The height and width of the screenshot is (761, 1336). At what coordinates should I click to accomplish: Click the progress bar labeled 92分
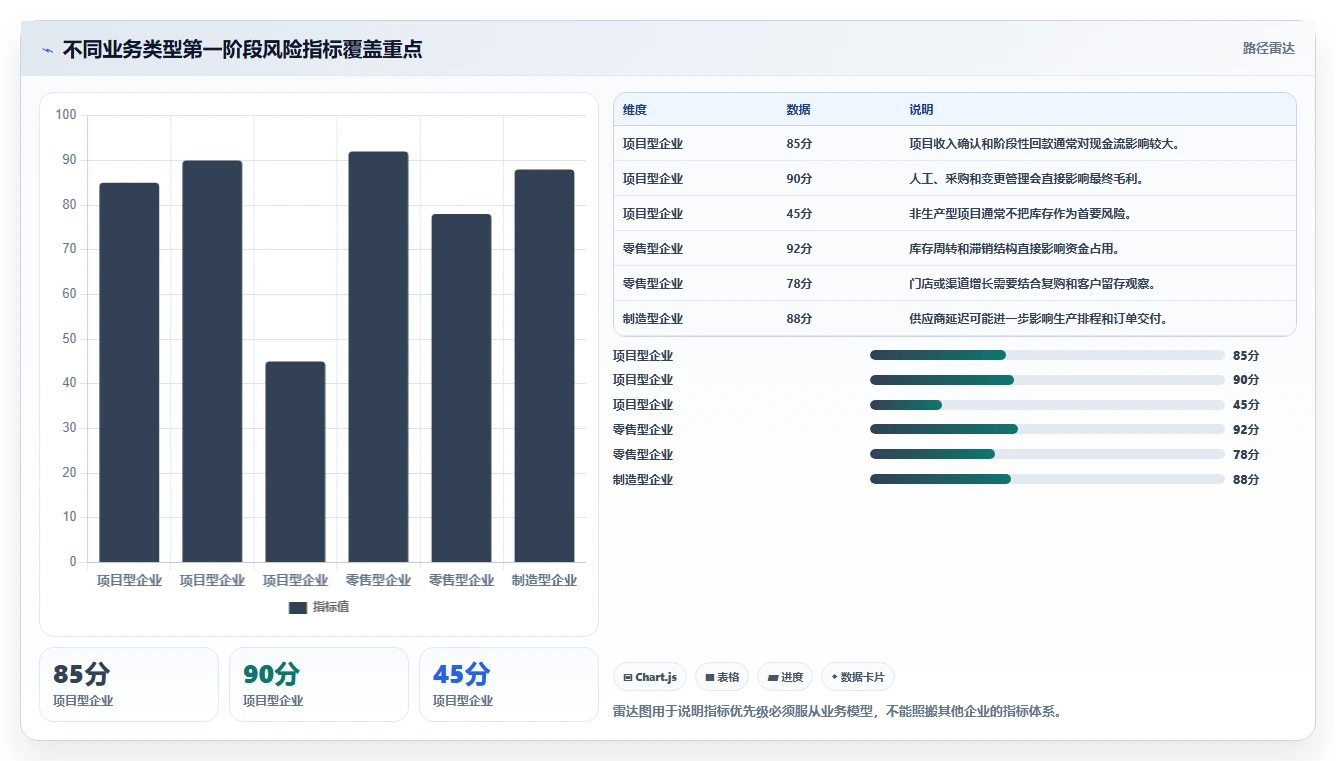pyautogui.click(x=1047, y=429)
